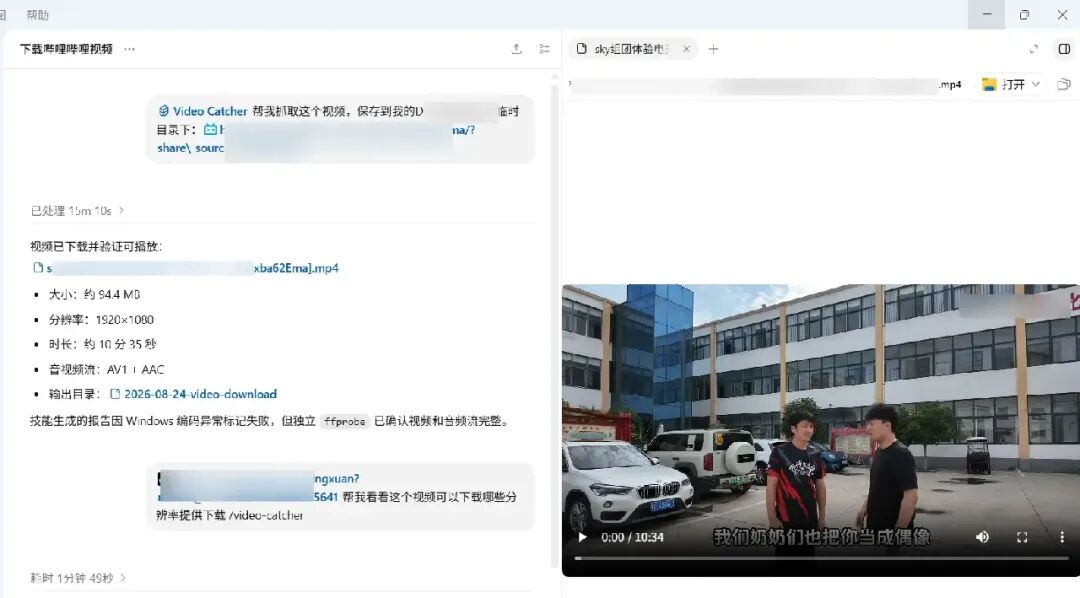
Task: Open the more options menu beside 下载哔哩哔哩视频
Action: [129, 49]
